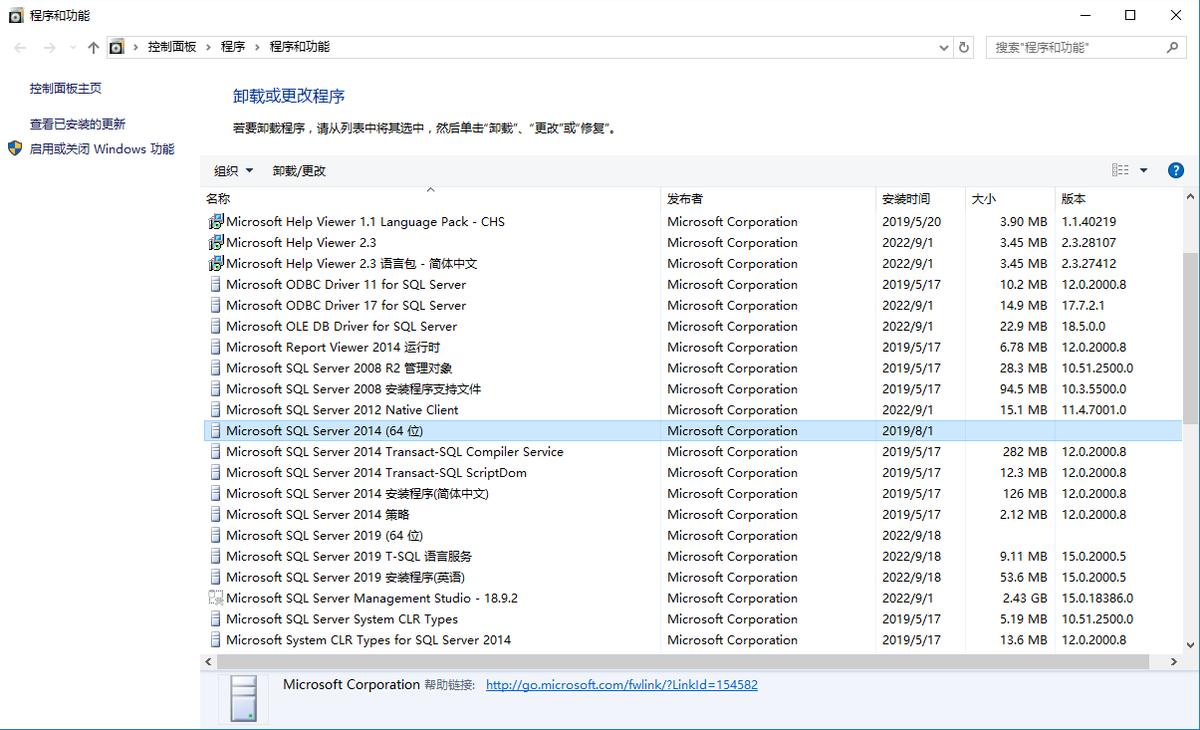This screenshot has width=1200, height=730.
Task: Sort by the 安装时间 column header
Action: coord(921,199)
